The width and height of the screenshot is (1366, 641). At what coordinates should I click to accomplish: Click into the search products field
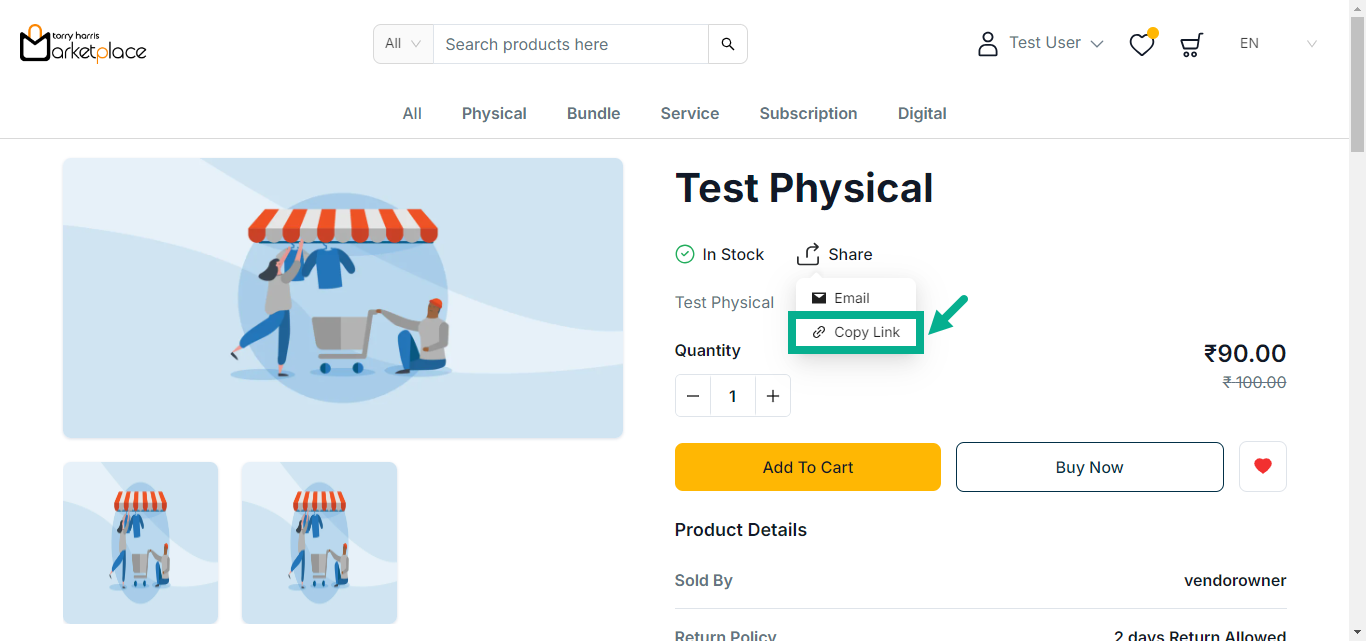(x=570, y=44)
